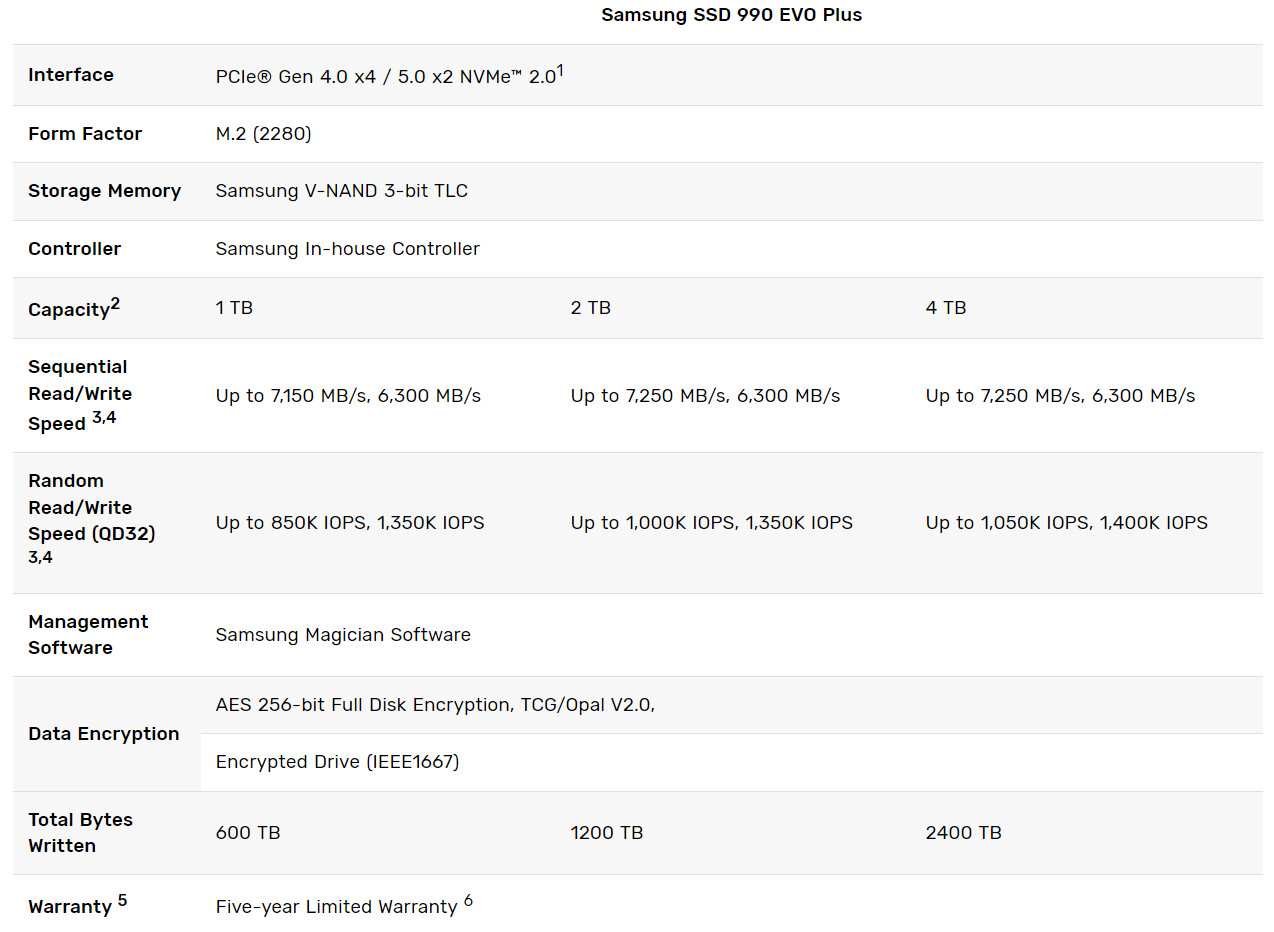Select the 600 TB total bytes written cell
This screenshot has height=932, width=1274.
point(247,833)
